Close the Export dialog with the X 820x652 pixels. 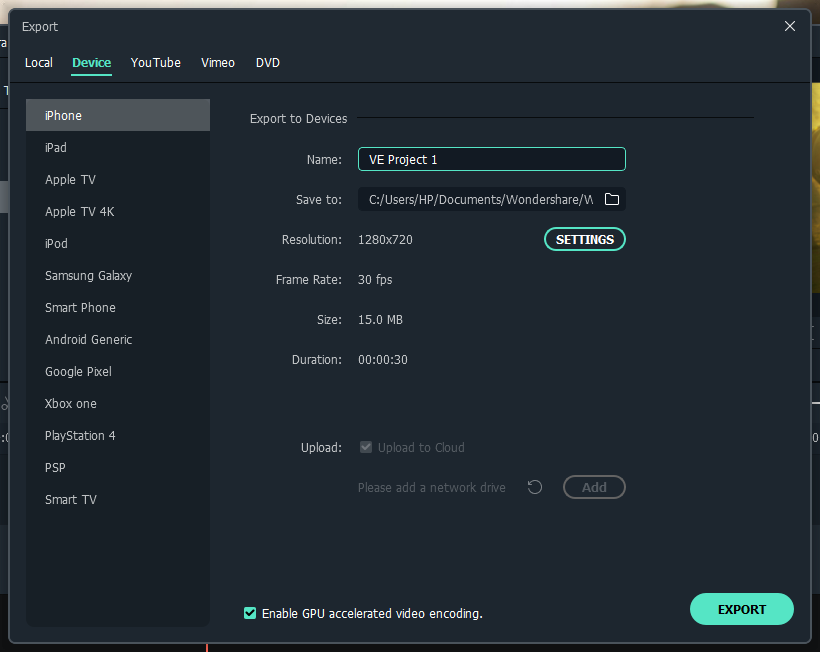[x=790, y=27]
